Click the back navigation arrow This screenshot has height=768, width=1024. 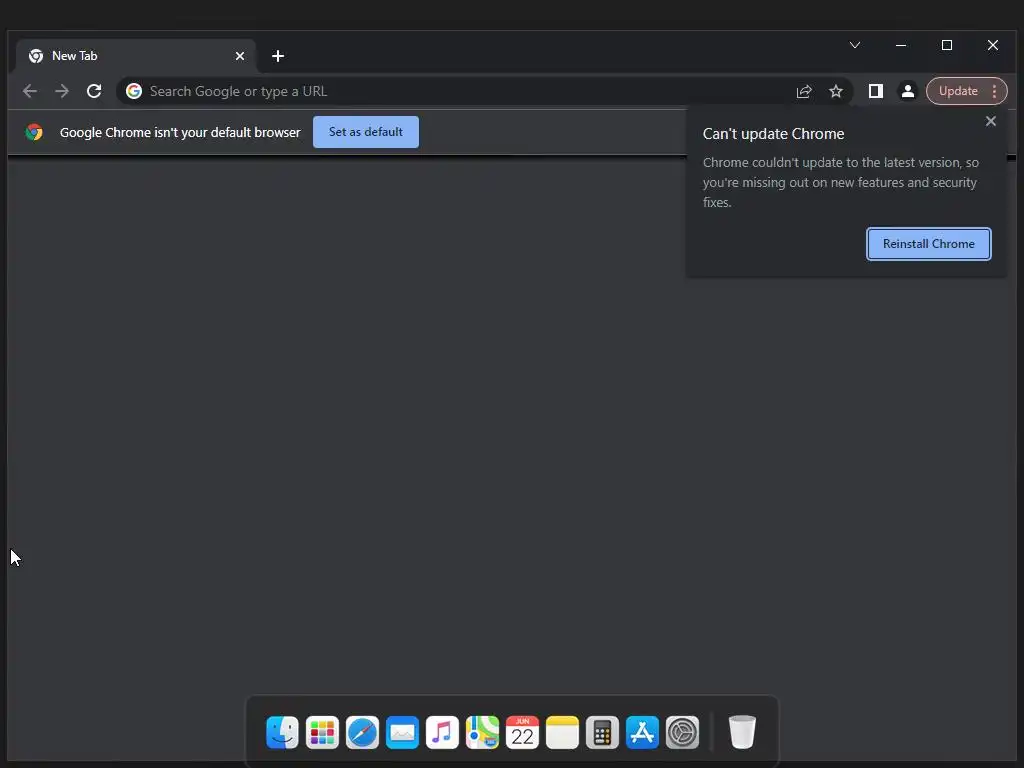pos(29,91)
